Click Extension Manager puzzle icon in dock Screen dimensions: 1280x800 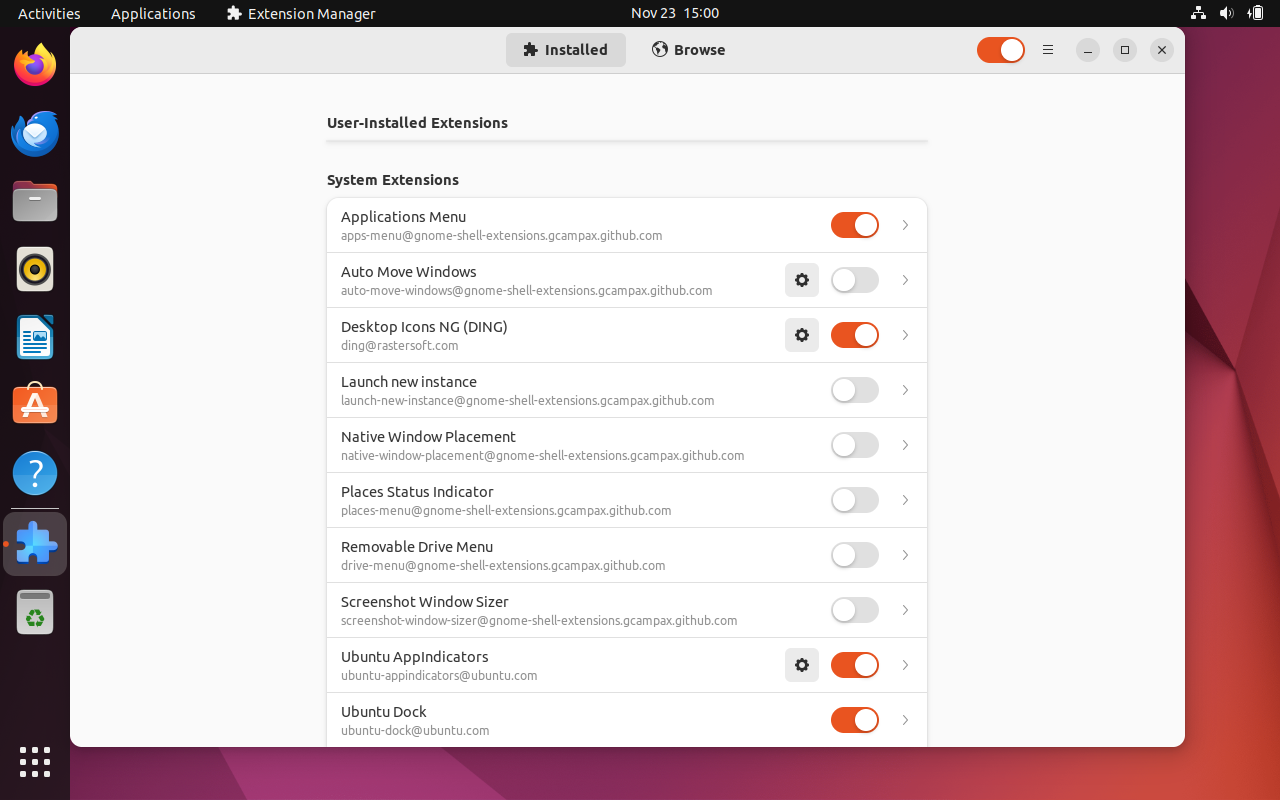coord(35,544)
